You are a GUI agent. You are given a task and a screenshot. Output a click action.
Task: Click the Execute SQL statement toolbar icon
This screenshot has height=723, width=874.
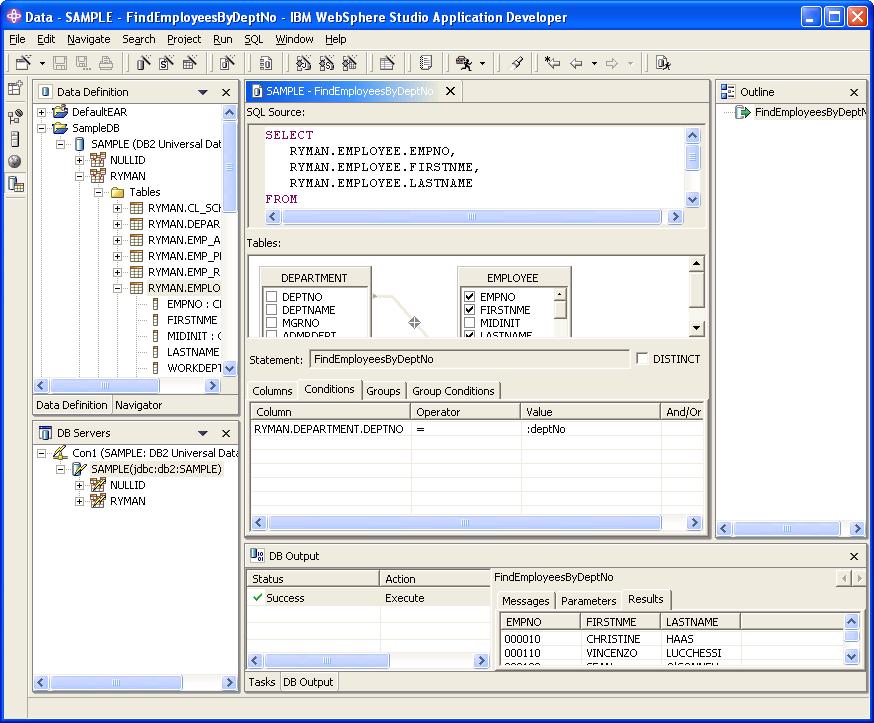click(663, 63)
